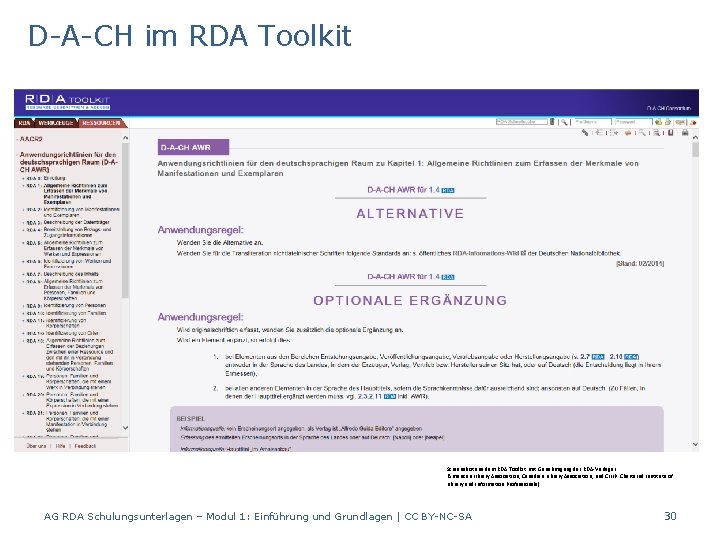Screen dimensions: 720x540
Task: Click the profile name login field
Action: pos(593,122)
